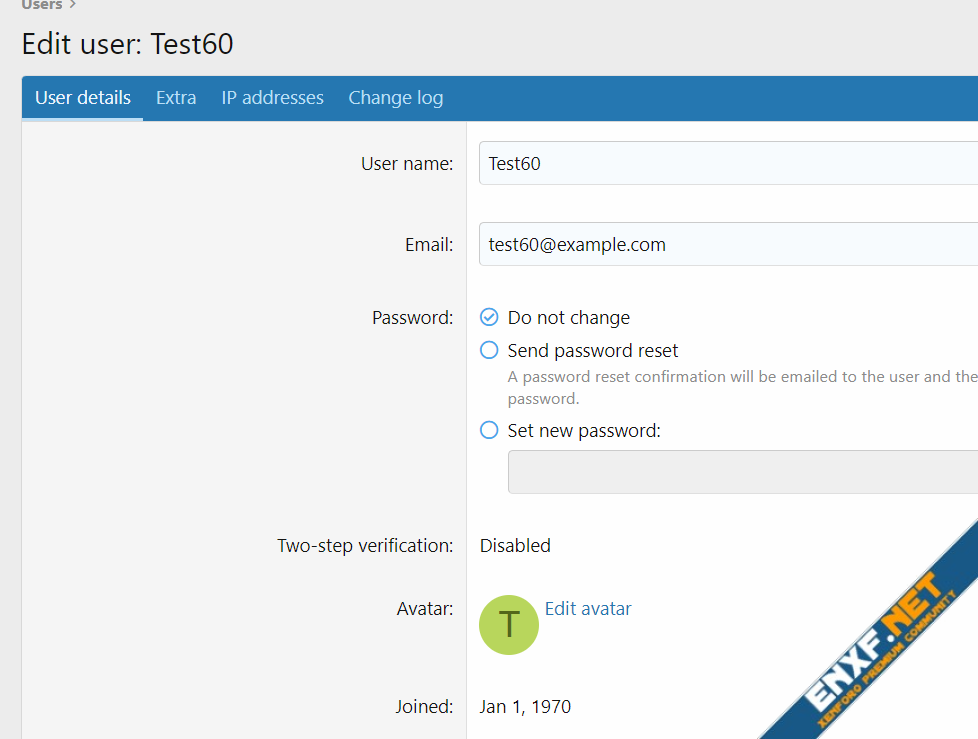Choose the Send password reset option
The image size is (978, 739).
489,351
